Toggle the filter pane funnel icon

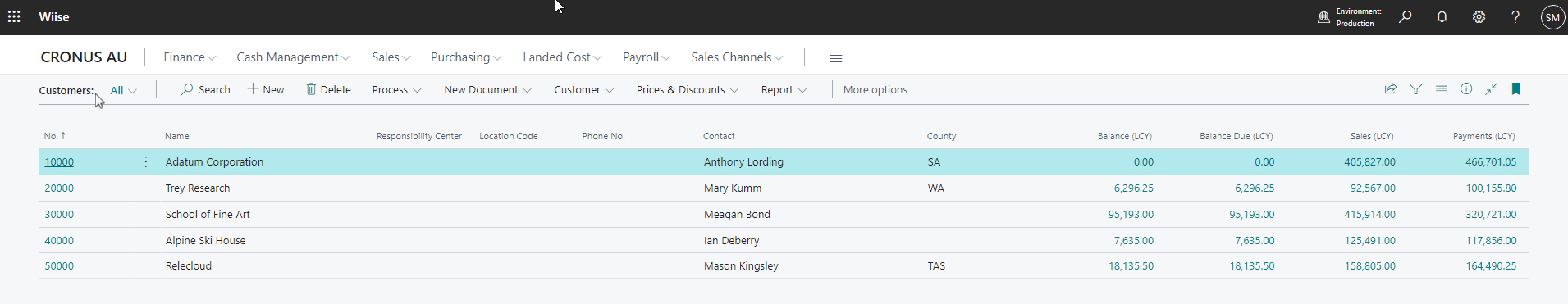point(1416,89)
